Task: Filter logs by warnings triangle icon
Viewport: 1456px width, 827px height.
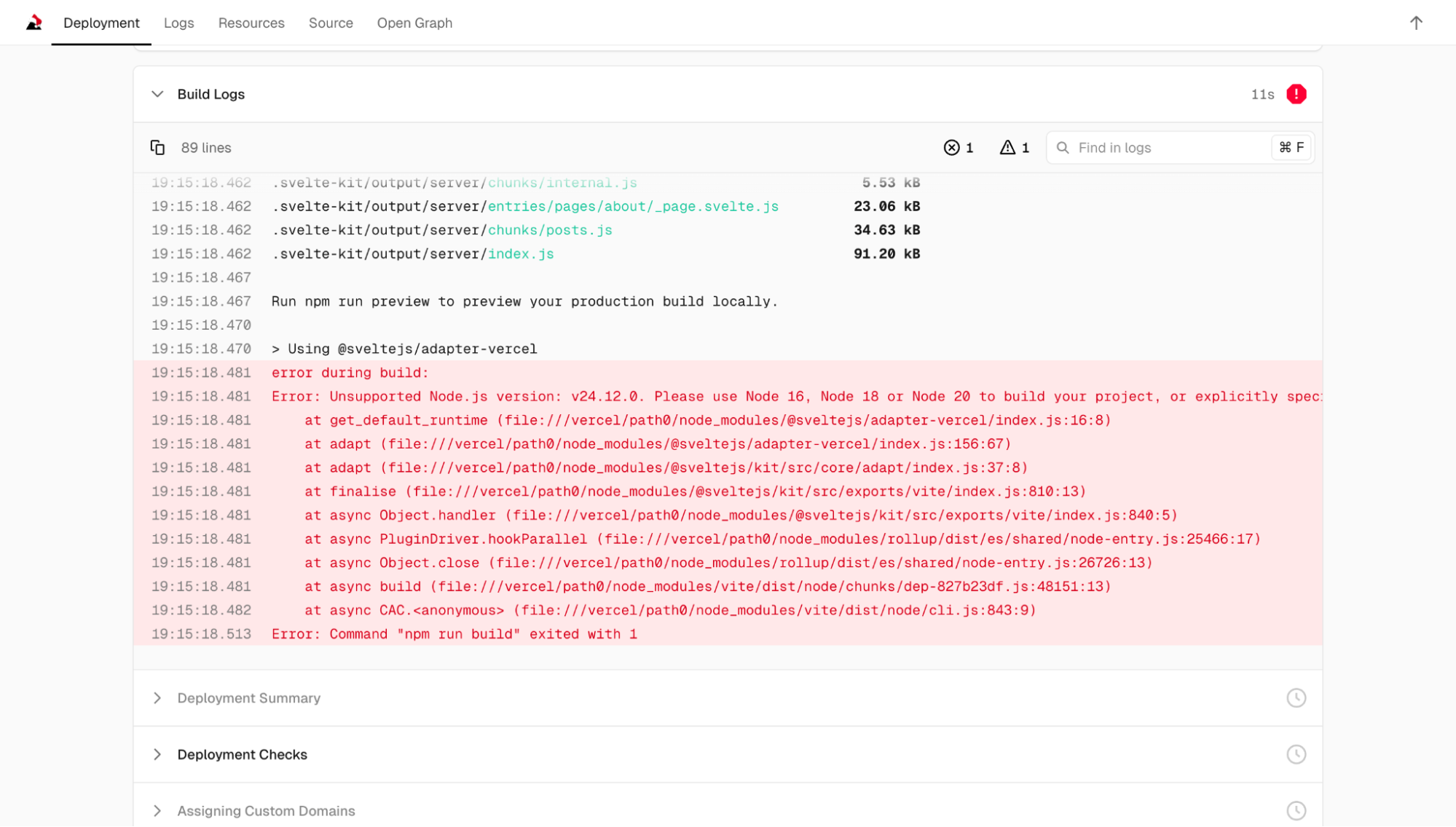Action: (x=1007, y=148)
